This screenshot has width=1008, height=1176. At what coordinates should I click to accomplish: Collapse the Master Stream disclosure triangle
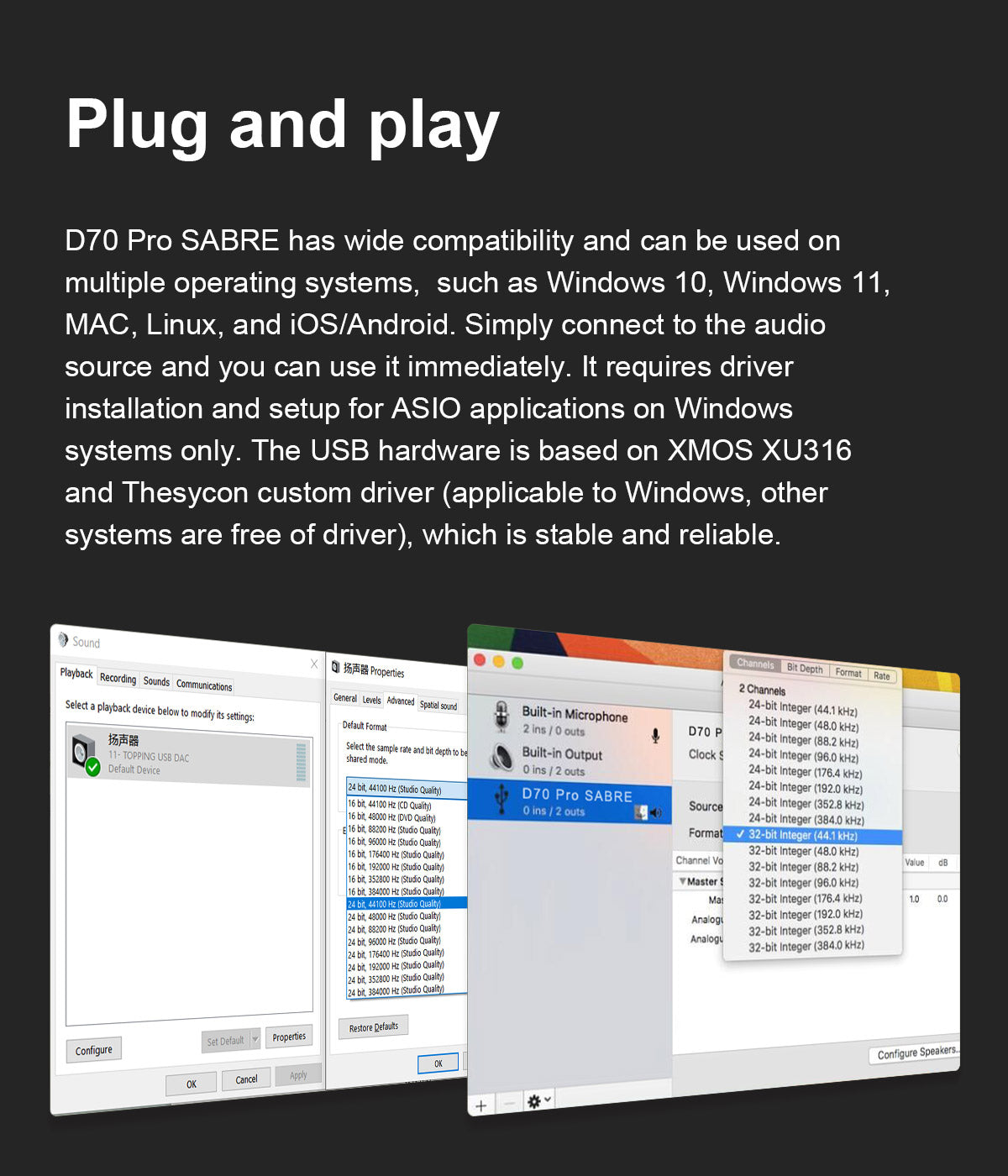click(682, 881)
